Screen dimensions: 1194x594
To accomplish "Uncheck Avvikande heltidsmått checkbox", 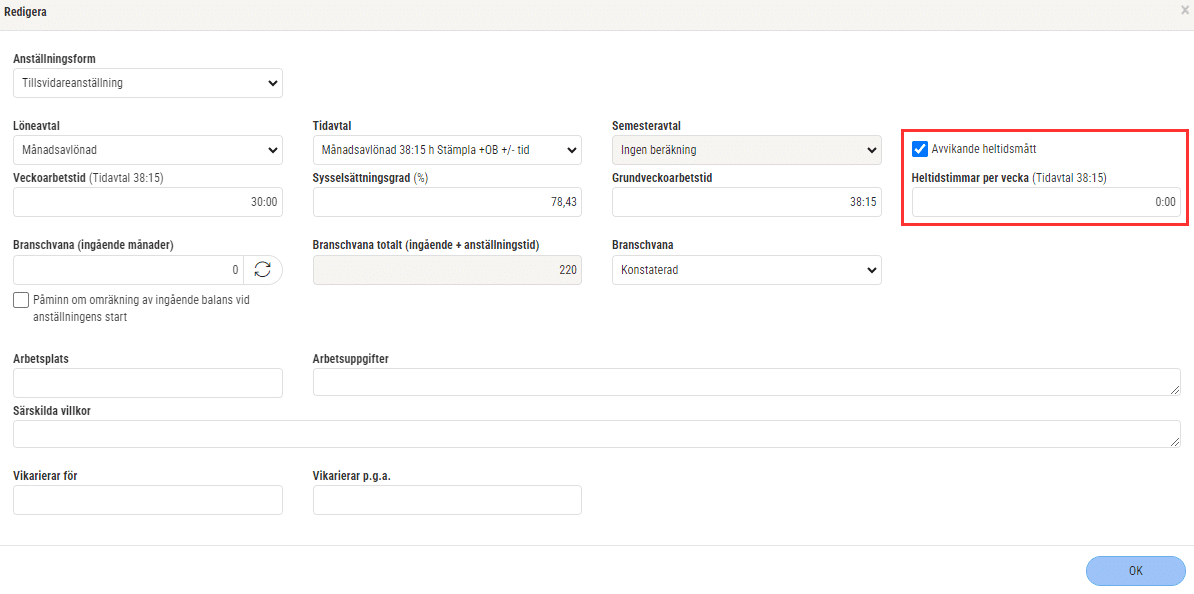I will [920, 148].
